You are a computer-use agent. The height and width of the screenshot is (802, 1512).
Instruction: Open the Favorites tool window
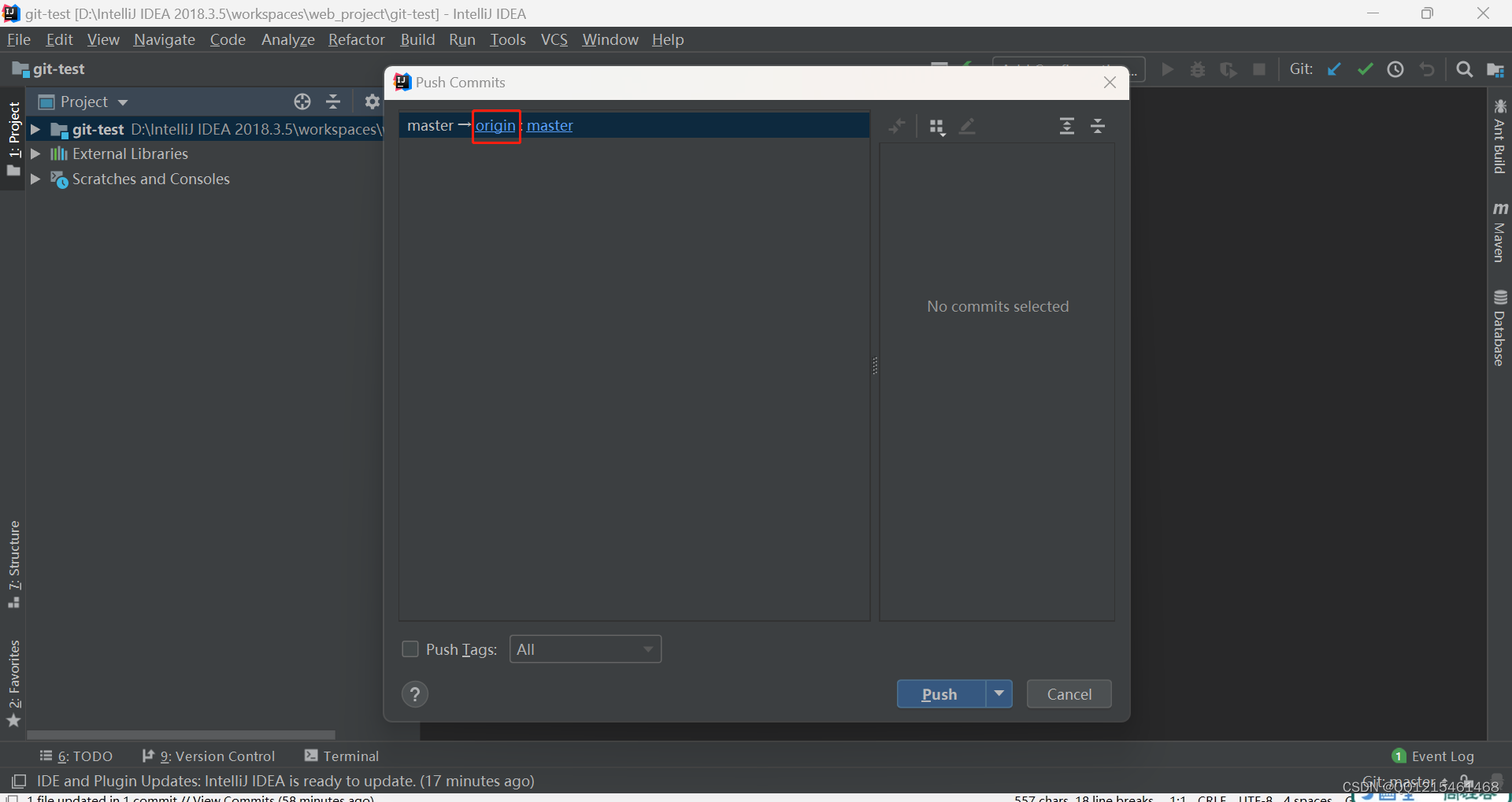click(13, 683)
